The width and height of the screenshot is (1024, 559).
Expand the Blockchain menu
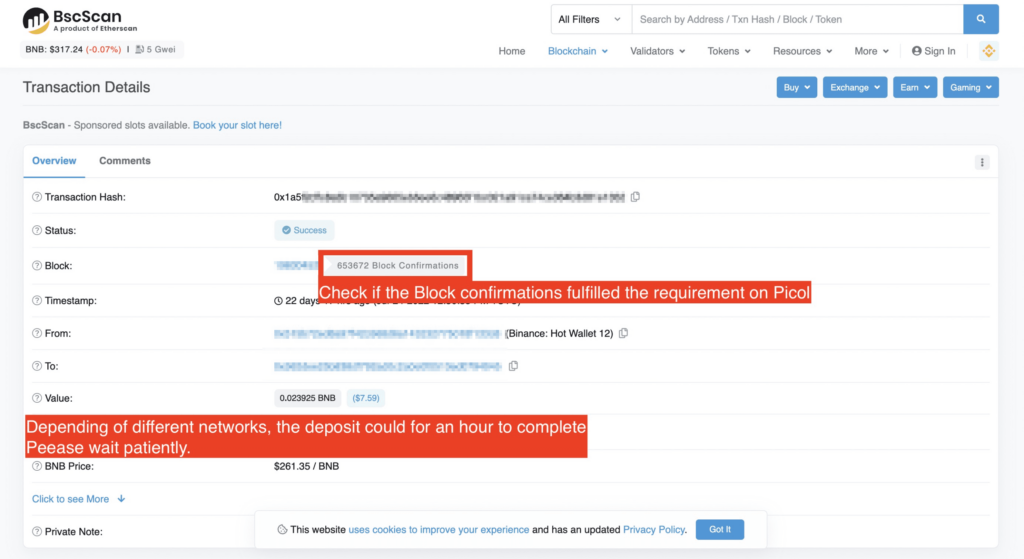click(x=577, y=51)
